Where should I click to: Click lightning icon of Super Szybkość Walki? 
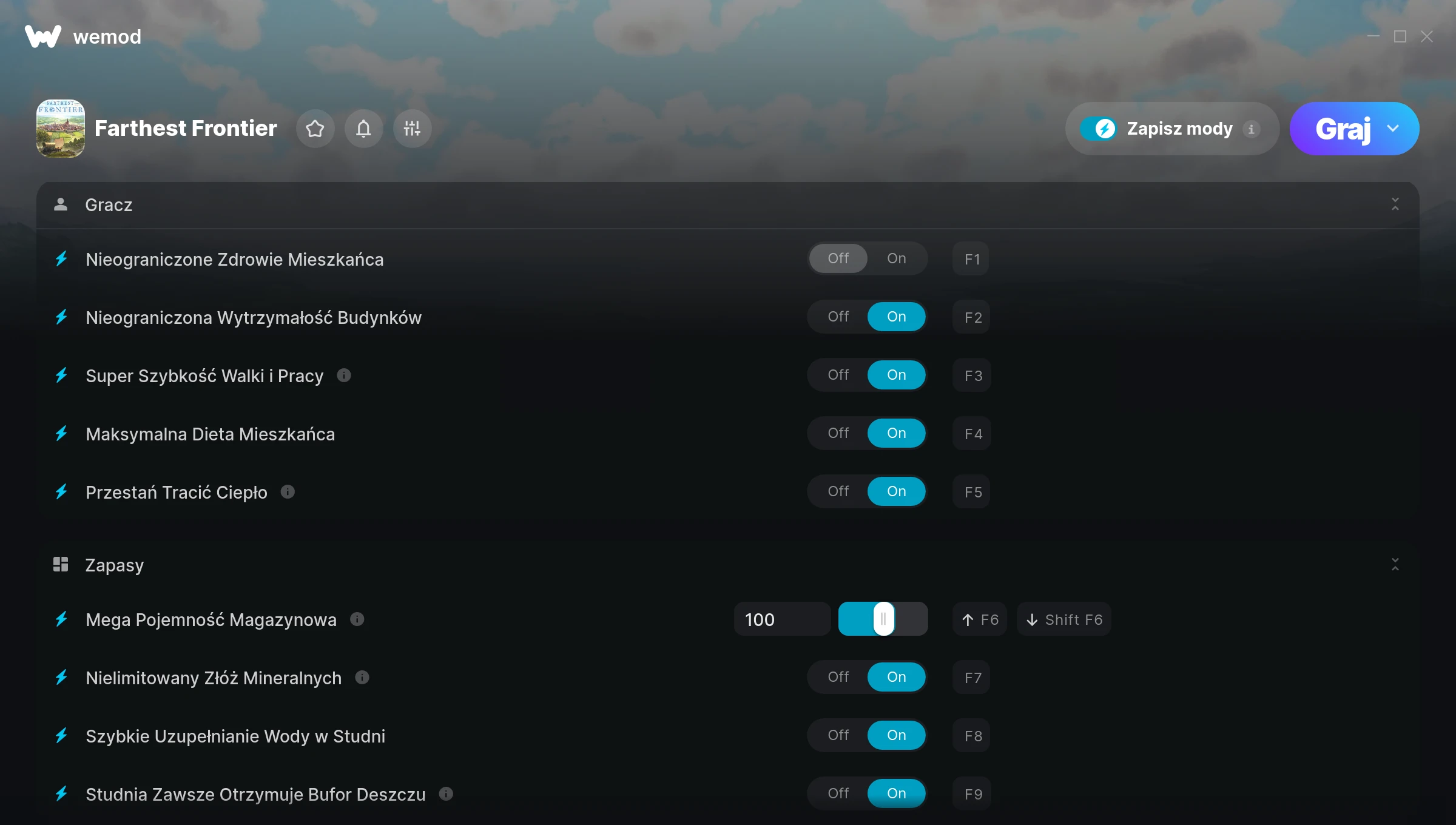tap(61, 375)
